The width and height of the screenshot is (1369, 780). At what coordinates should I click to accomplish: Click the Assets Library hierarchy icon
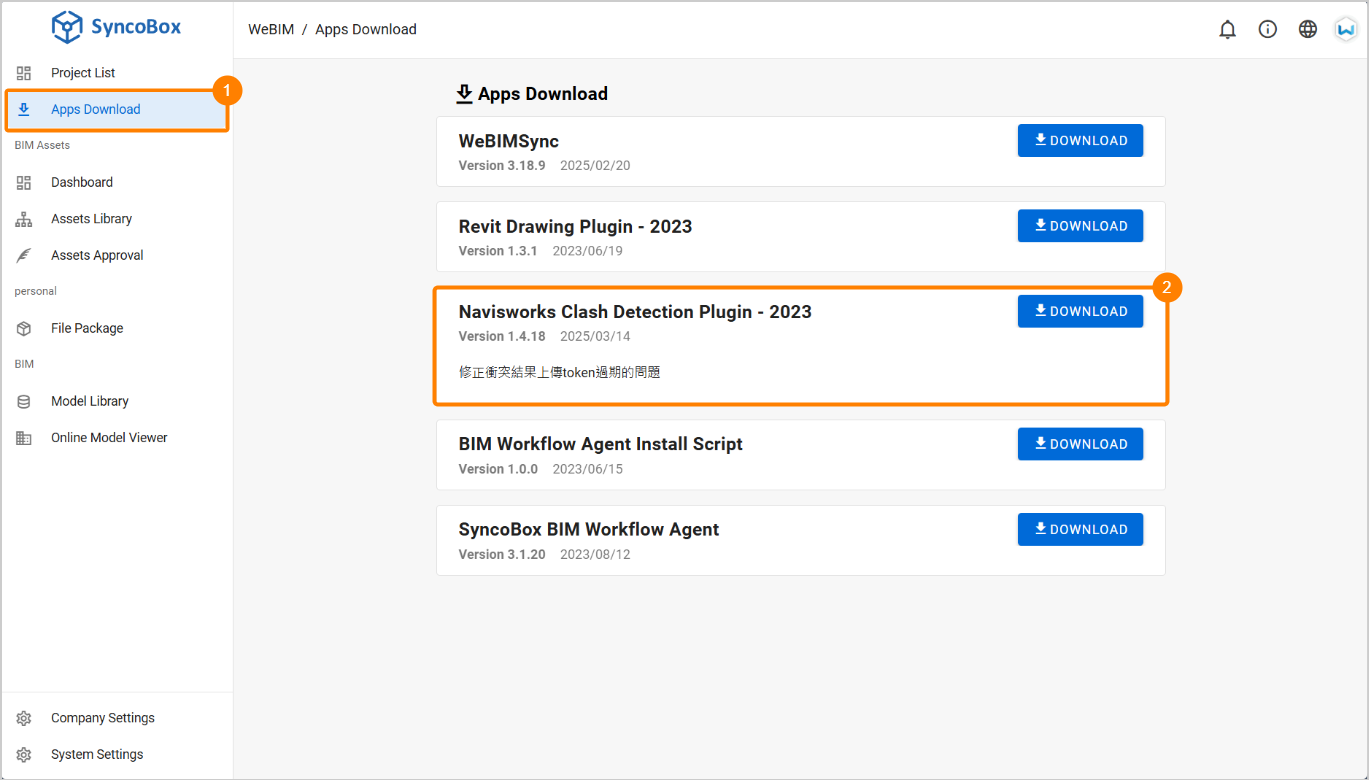pos(24,219)
